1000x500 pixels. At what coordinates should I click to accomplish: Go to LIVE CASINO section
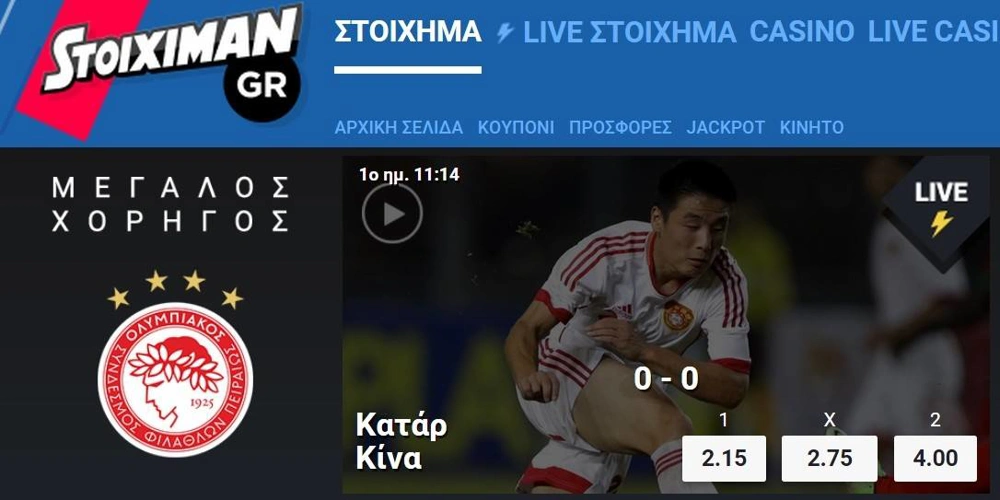(934, 31)
